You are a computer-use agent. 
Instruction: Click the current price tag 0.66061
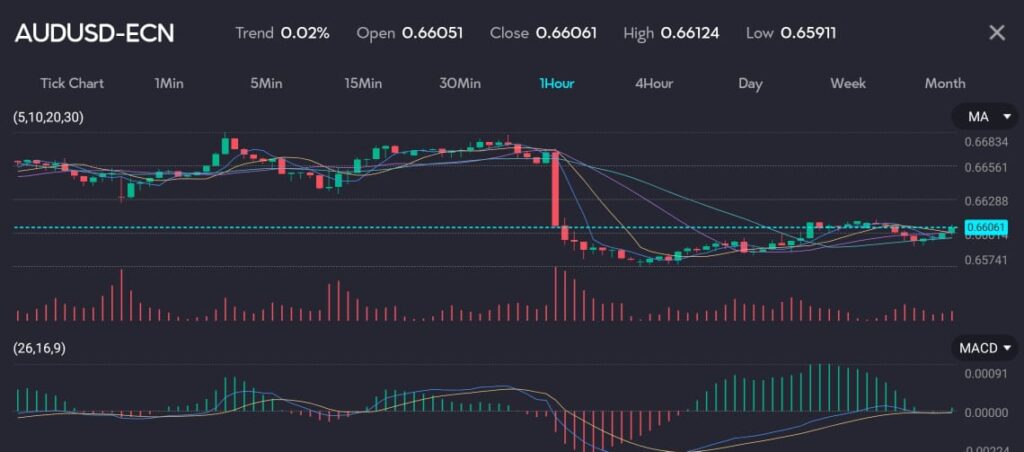[986, 227]
